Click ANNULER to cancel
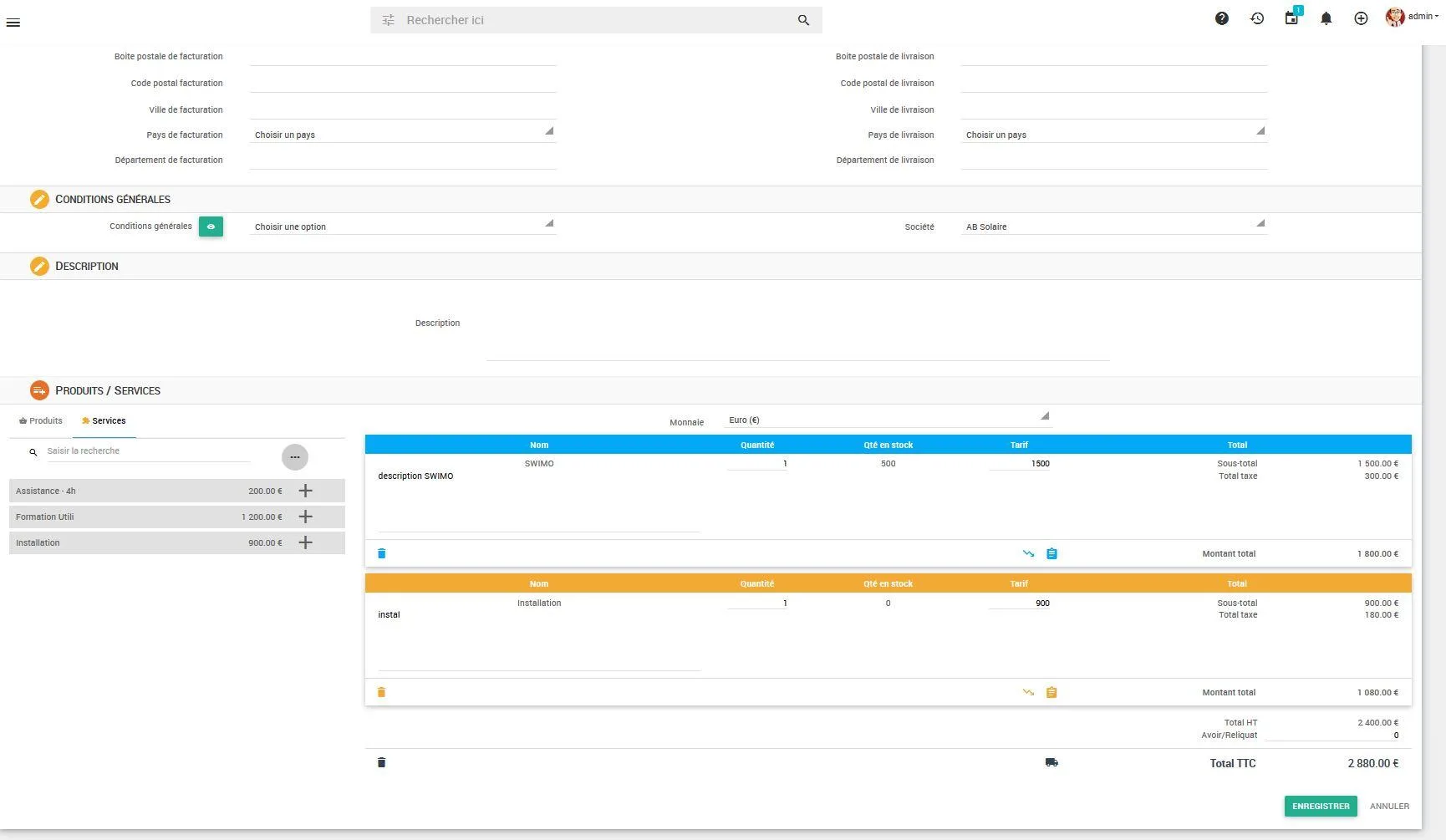 pos(1389,807)
